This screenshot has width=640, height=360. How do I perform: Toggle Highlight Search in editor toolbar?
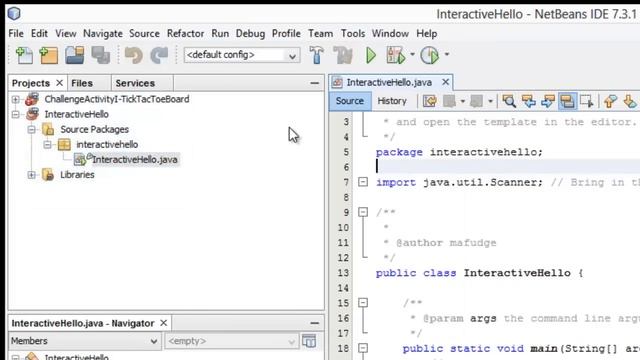tap(567, 101)
